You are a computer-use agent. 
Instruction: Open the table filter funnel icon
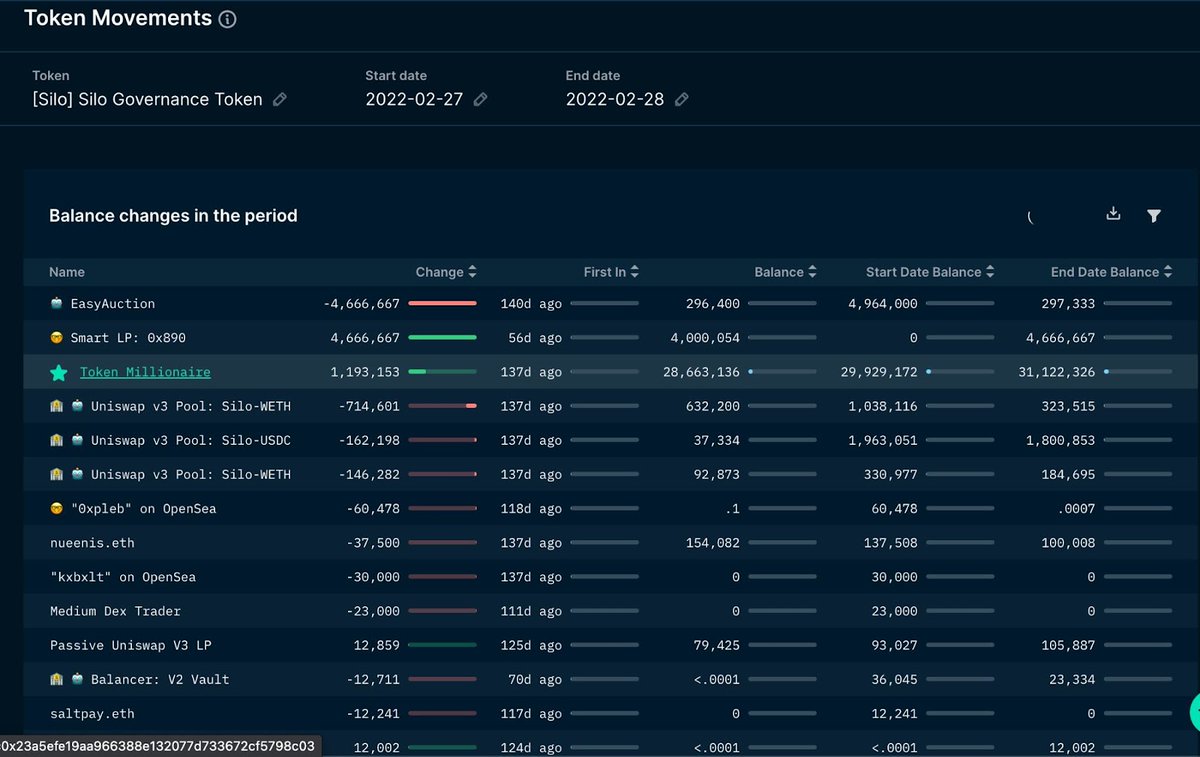tap(1154, 215)
